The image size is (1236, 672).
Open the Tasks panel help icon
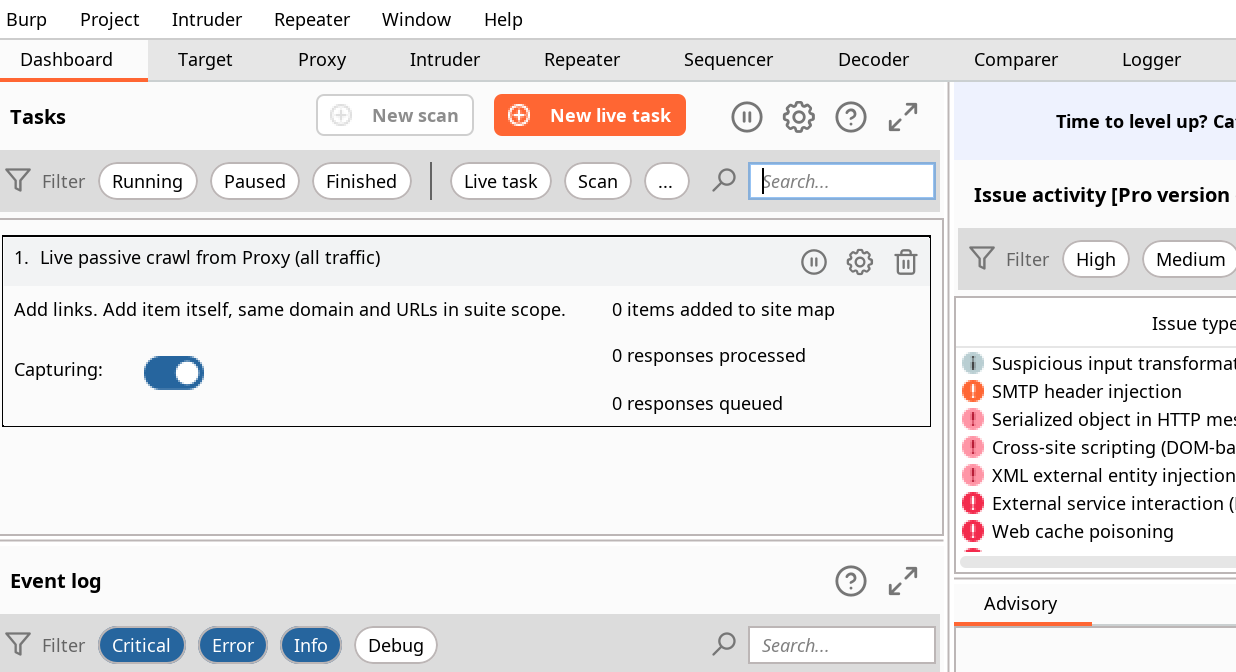pyautogui.click(x=850, y=117)
